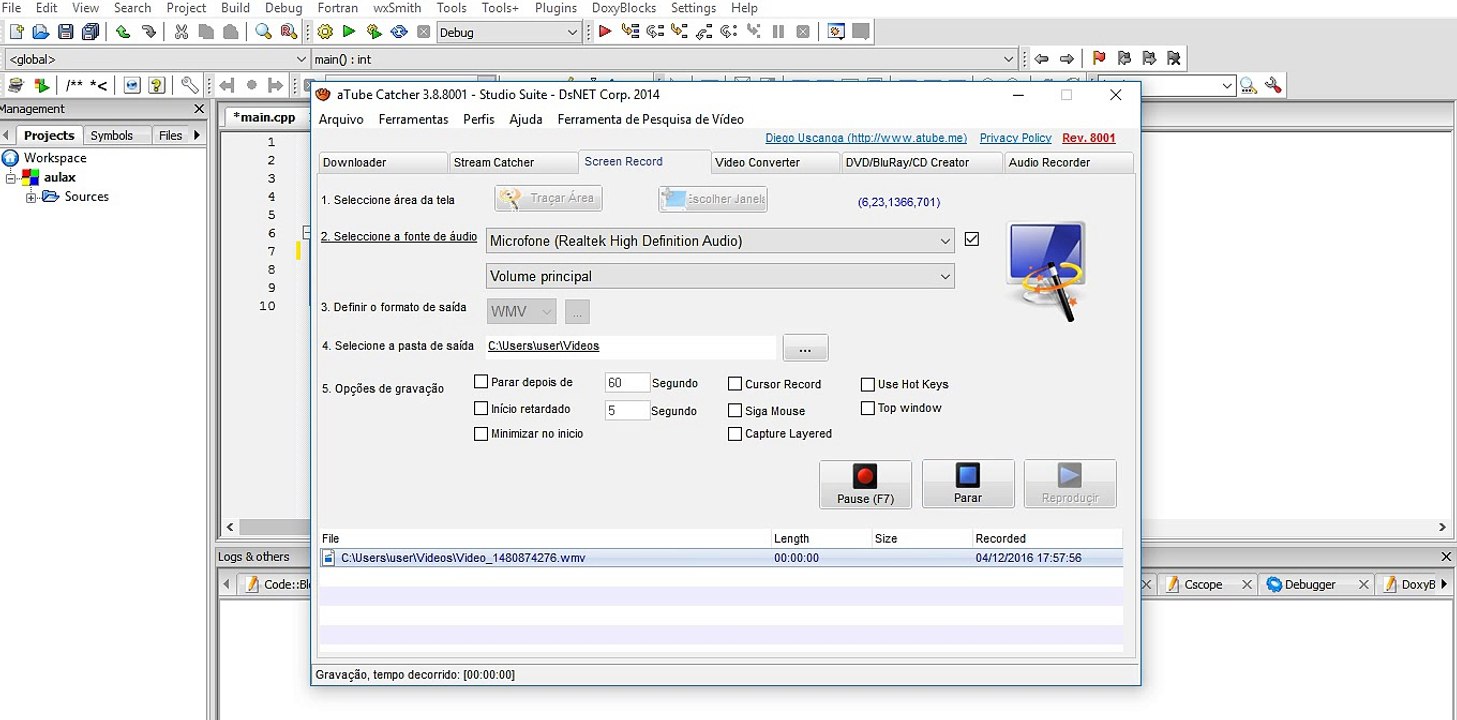Open the Video Converter tab
1457x720 pixels.
click(x=775, y=162)
